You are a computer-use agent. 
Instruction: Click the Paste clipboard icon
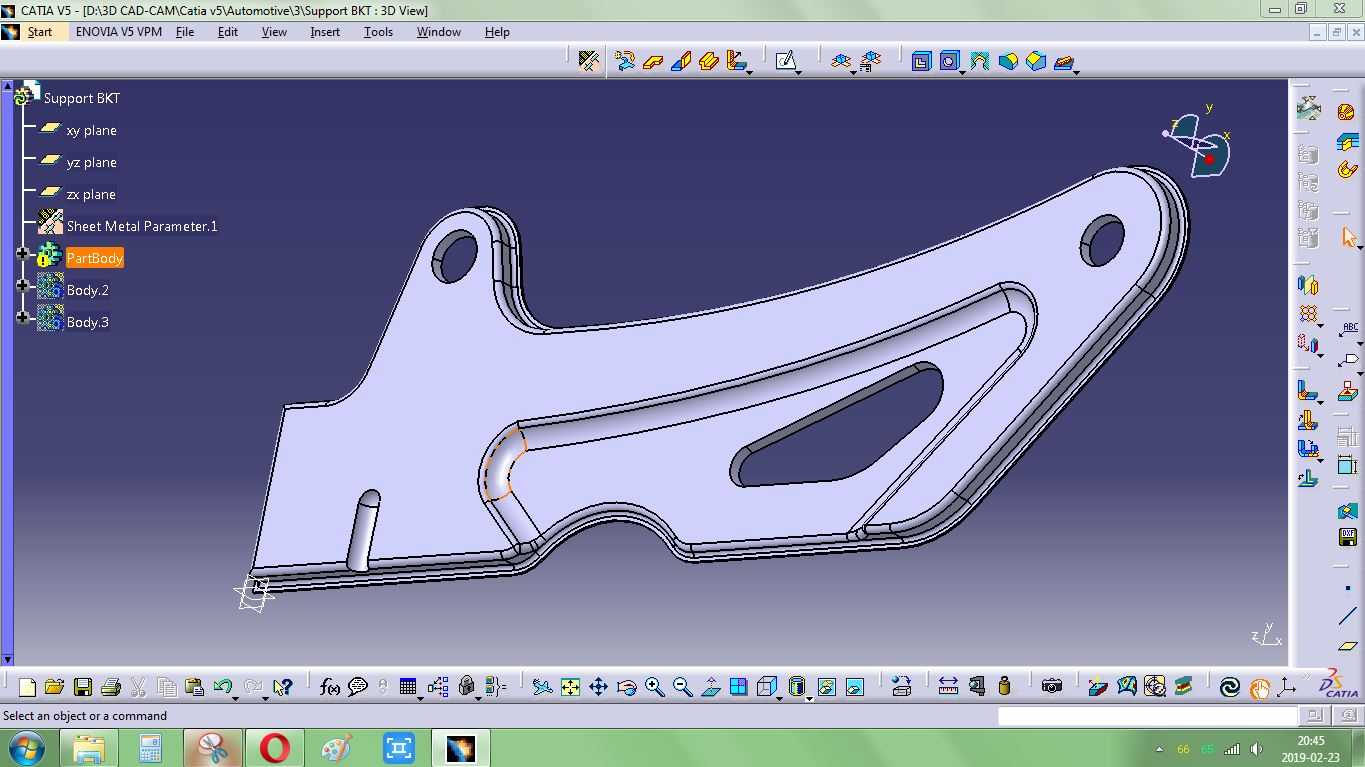[x=194, y=687]
